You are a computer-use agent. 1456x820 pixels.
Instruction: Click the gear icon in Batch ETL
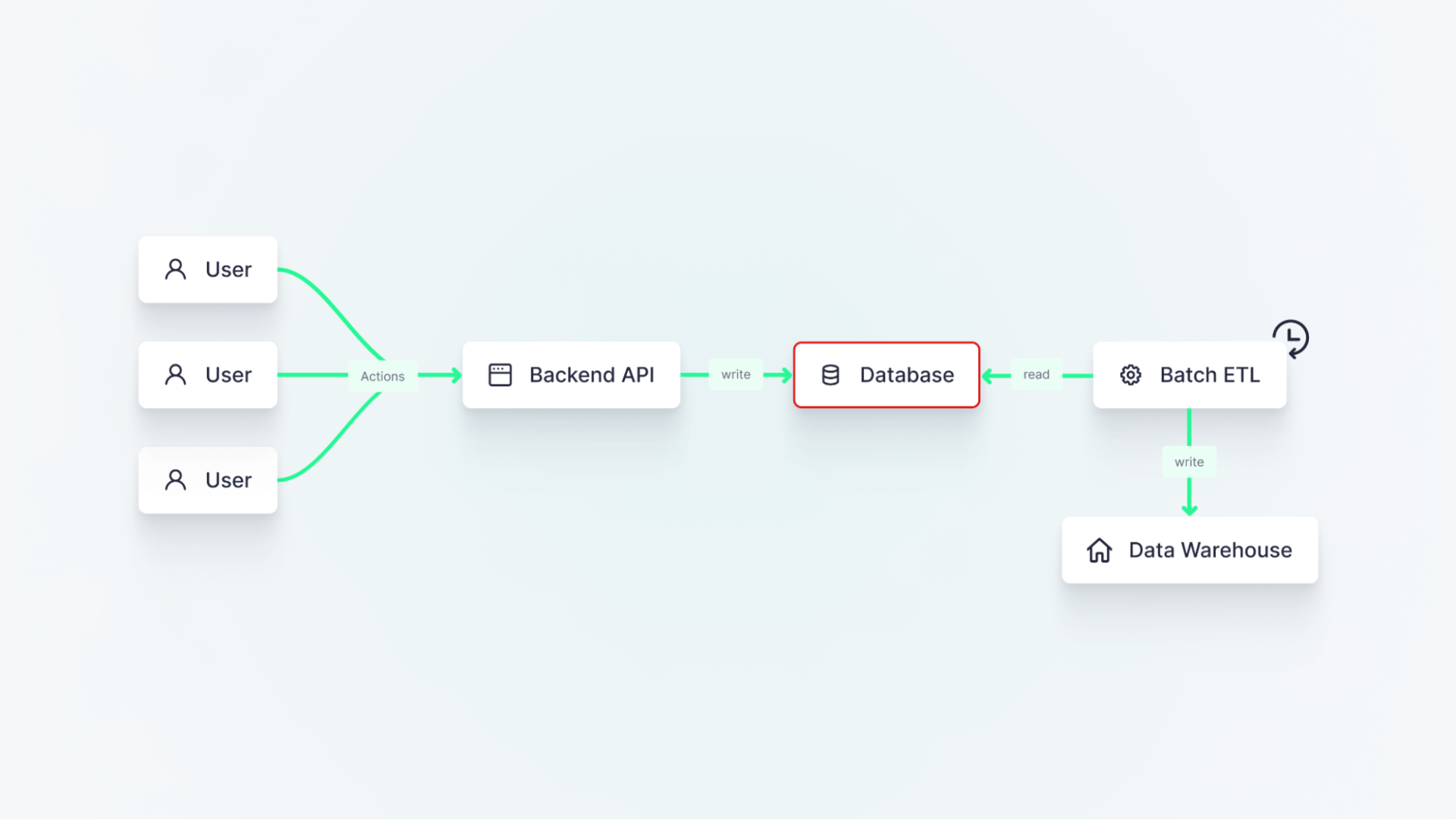coord(1131,375)
